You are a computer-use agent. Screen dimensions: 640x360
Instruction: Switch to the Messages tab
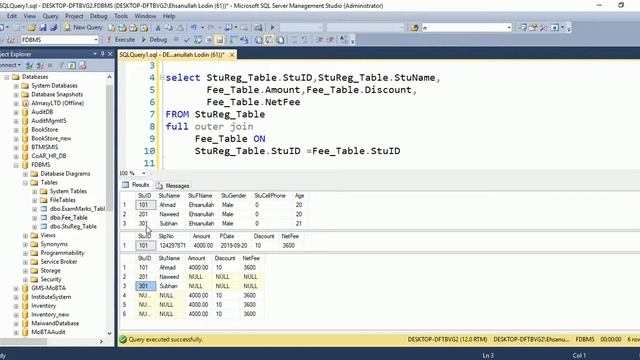coord(173,185)
